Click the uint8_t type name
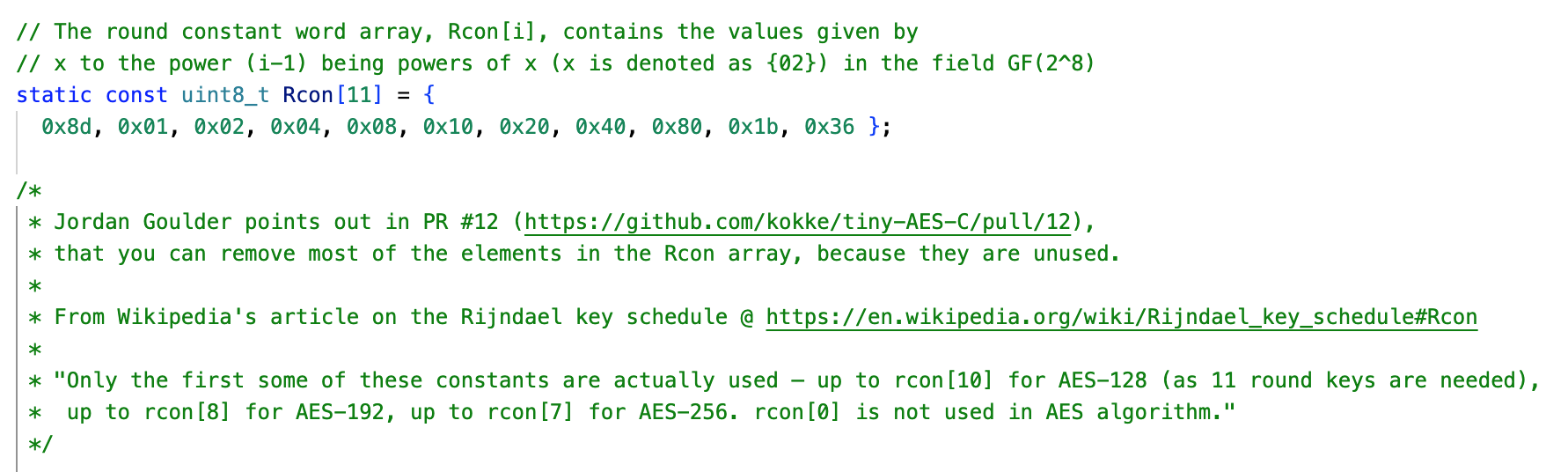This screenshot has height=472, width=1568. click(225, 95)
